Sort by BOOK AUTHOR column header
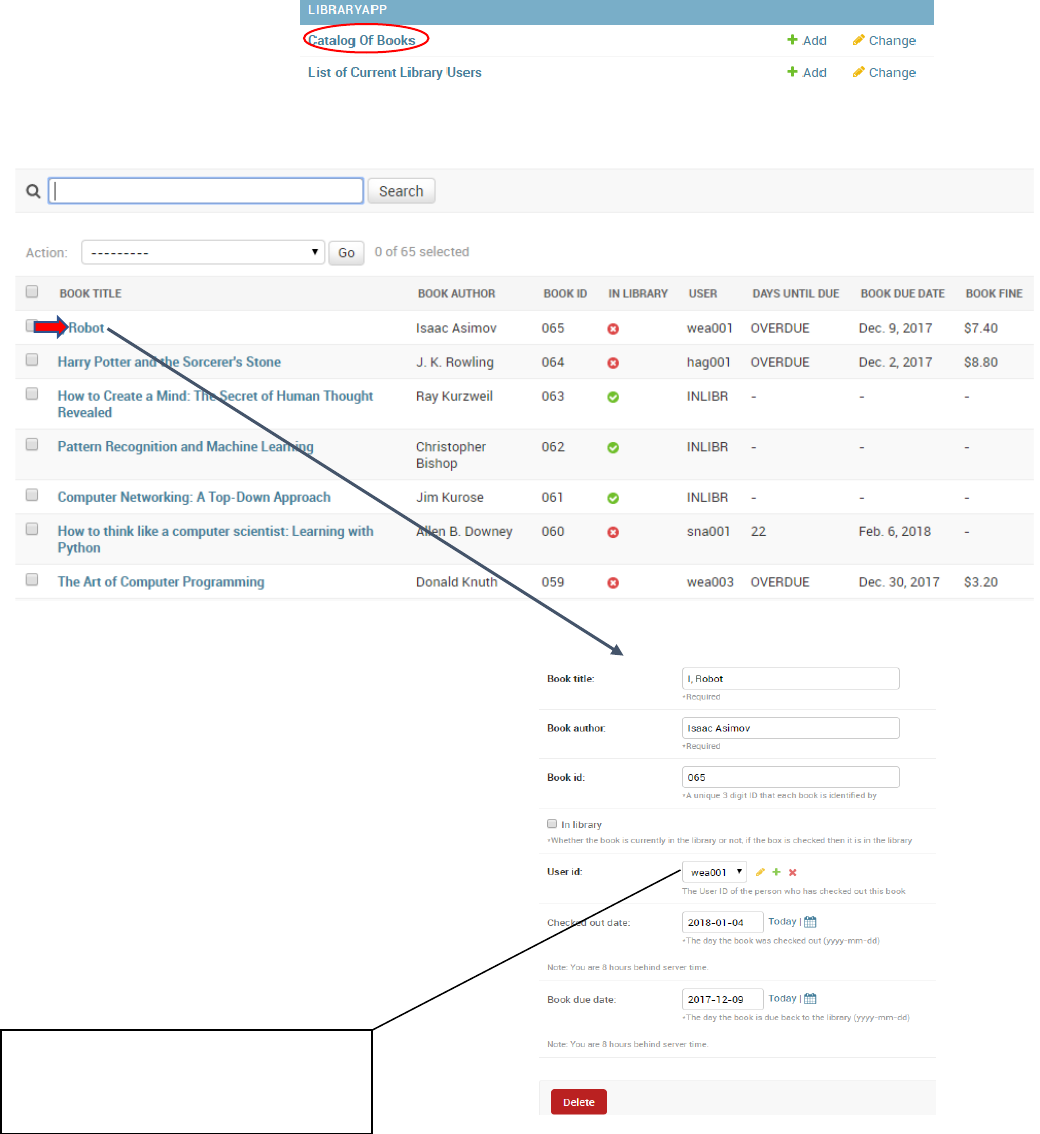1040x1134 pixels. point(456,294)
